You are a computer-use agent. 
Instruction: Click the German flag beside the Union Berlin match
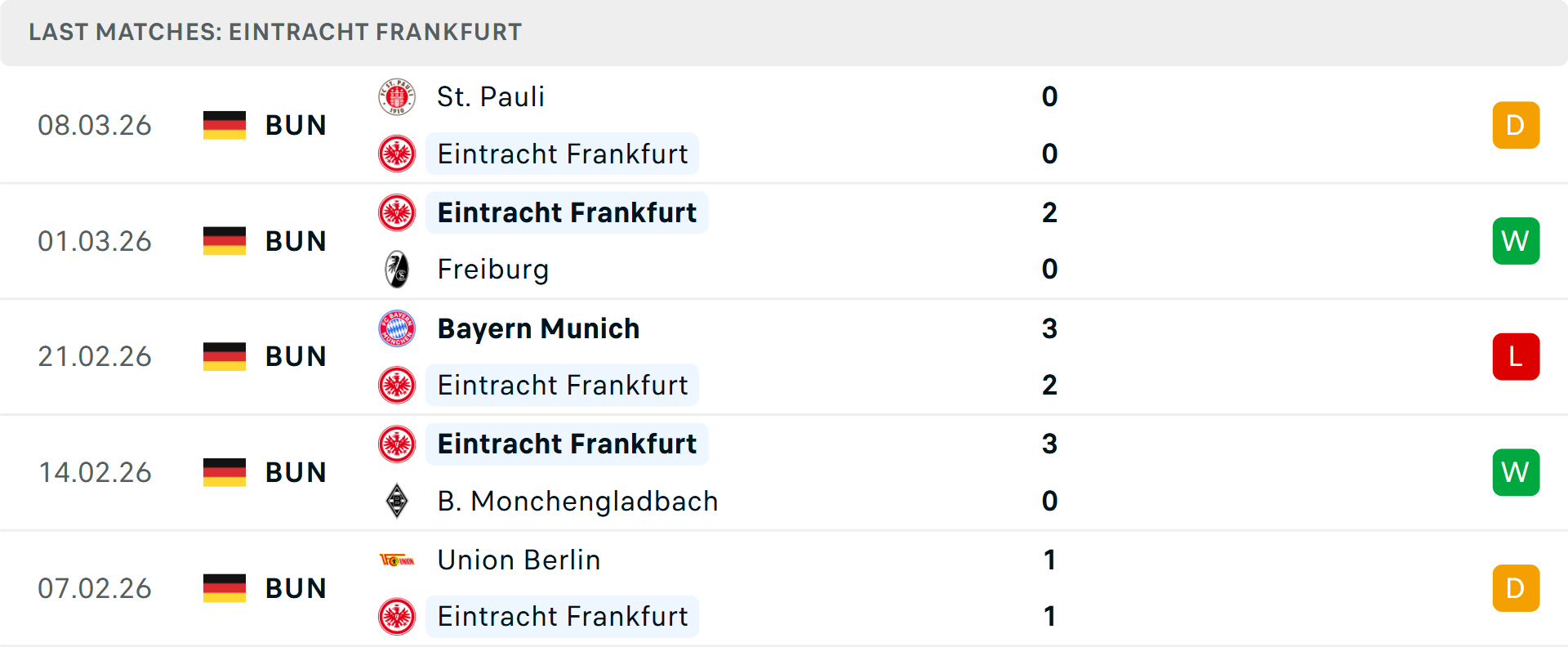[x=224, y=587]
